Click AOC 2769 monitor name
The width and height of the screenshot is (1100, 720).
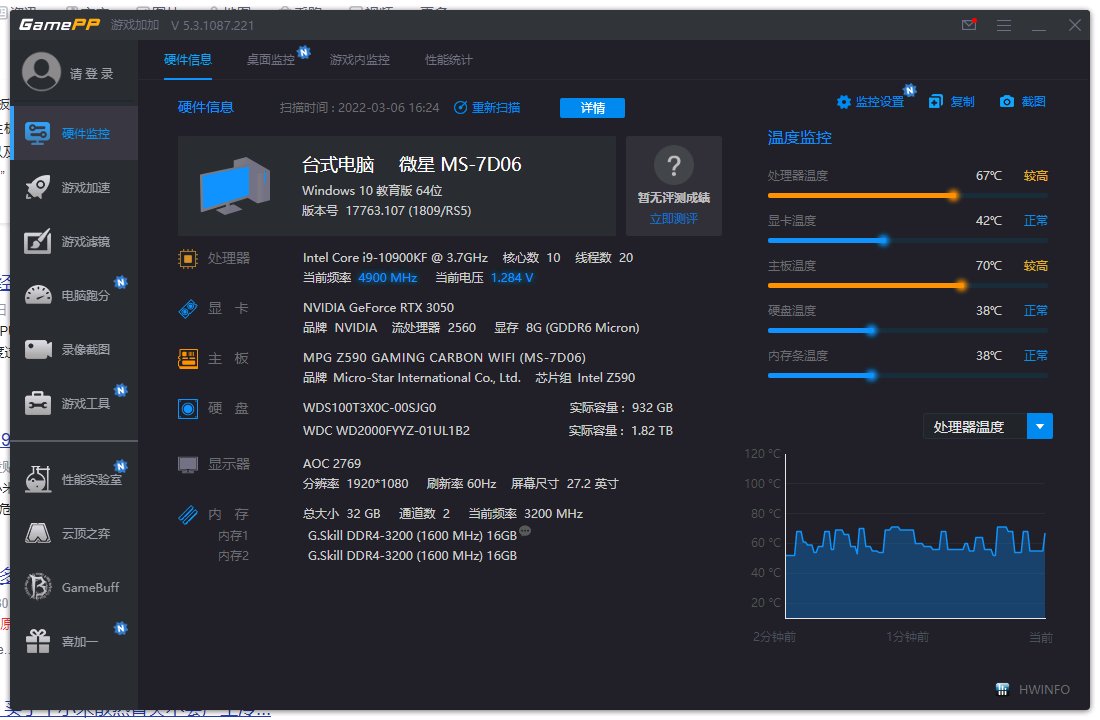[332, 464]
